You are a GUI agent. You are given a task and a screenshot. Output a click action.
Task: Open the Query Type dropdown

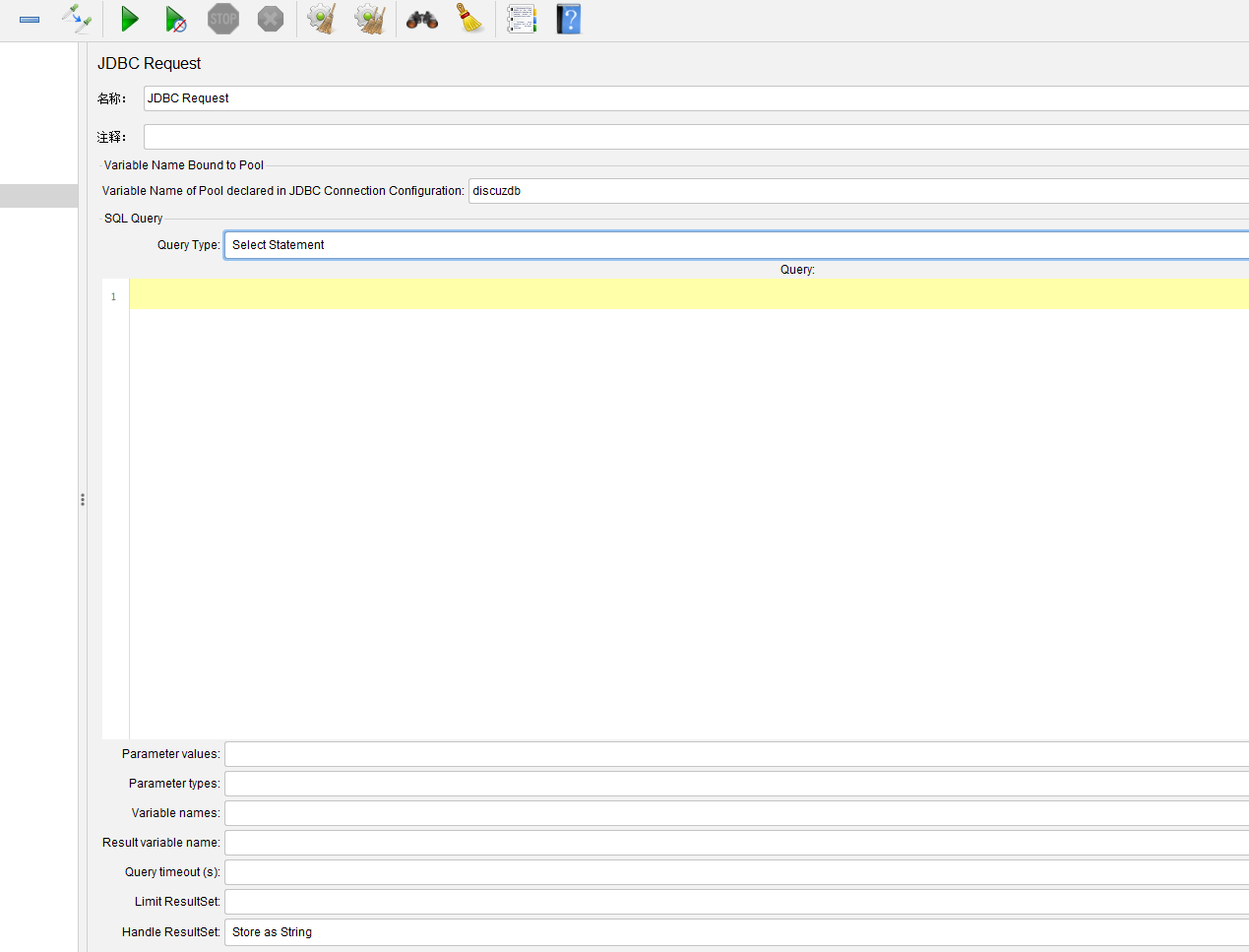pos(736,245)
